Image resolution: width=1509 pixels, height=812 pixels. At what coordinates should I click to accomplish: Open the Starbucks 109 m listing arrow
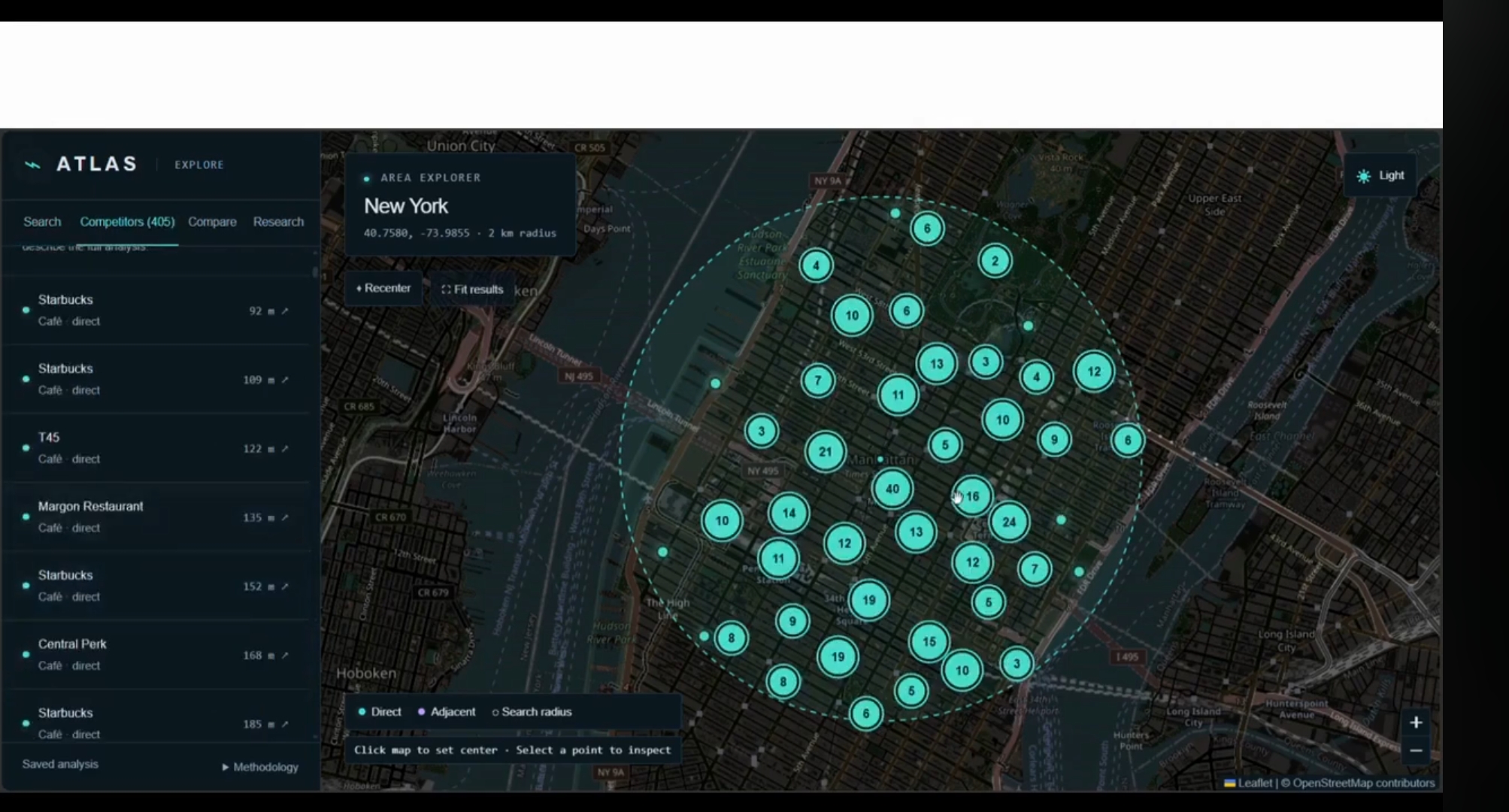tap(285, 380)
